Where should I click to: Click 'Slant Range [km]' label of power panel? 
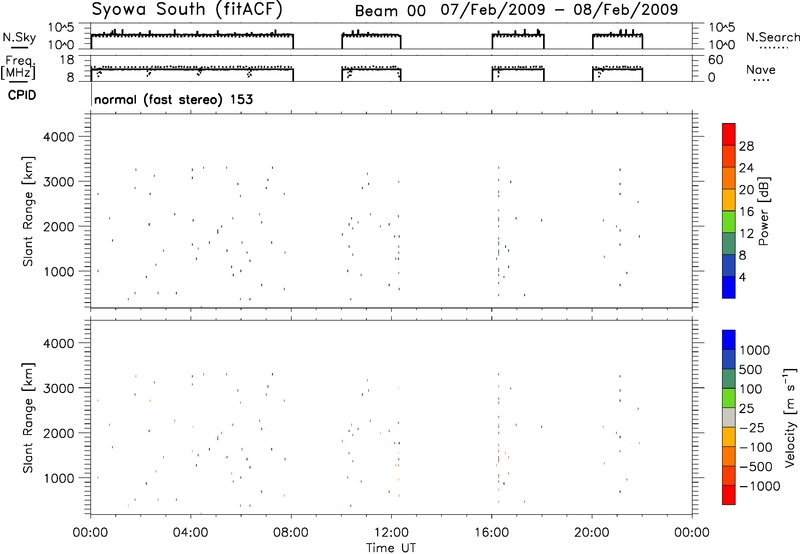coord(28,211)
